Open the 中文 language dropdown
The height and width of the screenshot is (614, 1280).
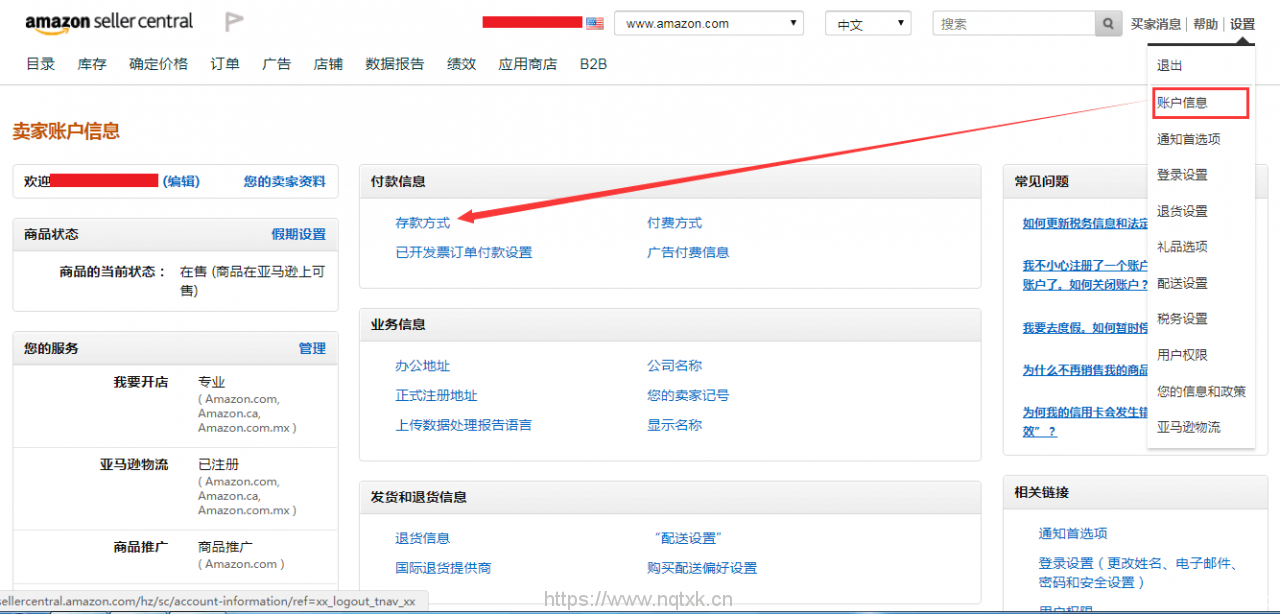coord(868,23)
